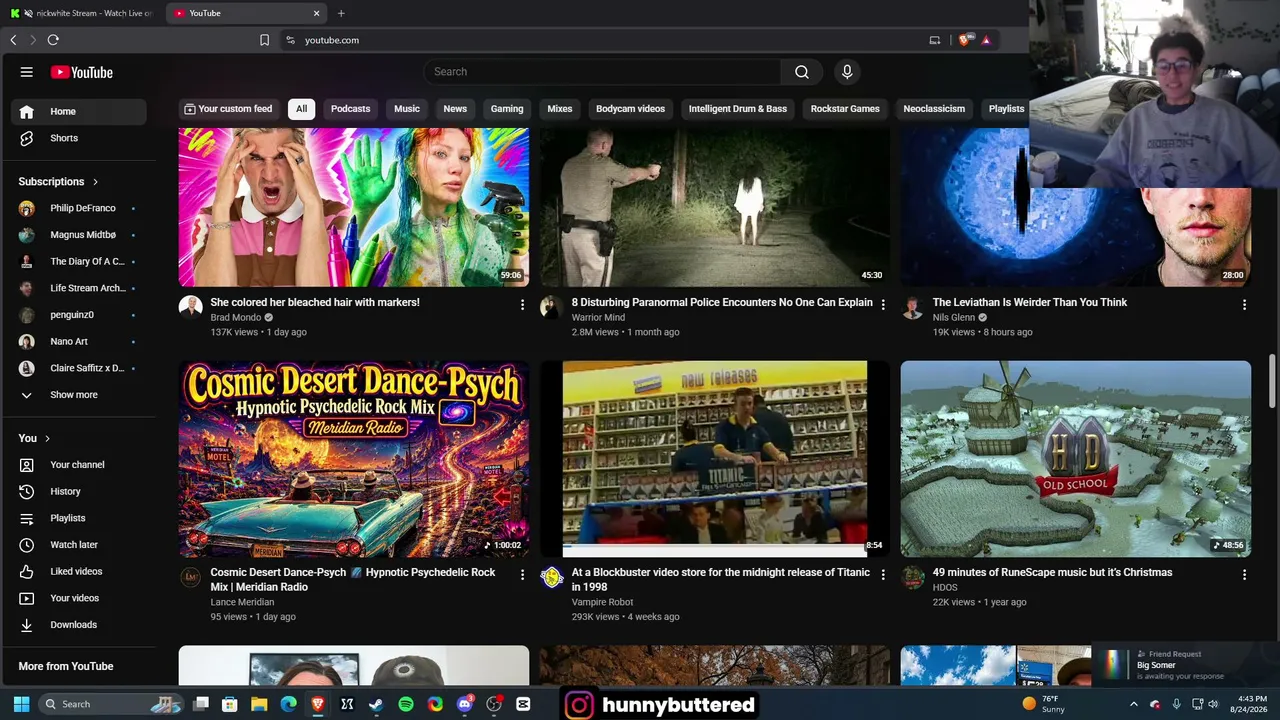Show hidden icons in the system tray
The height and width of the screenshot is (720, 1280).
point(1134,704)
